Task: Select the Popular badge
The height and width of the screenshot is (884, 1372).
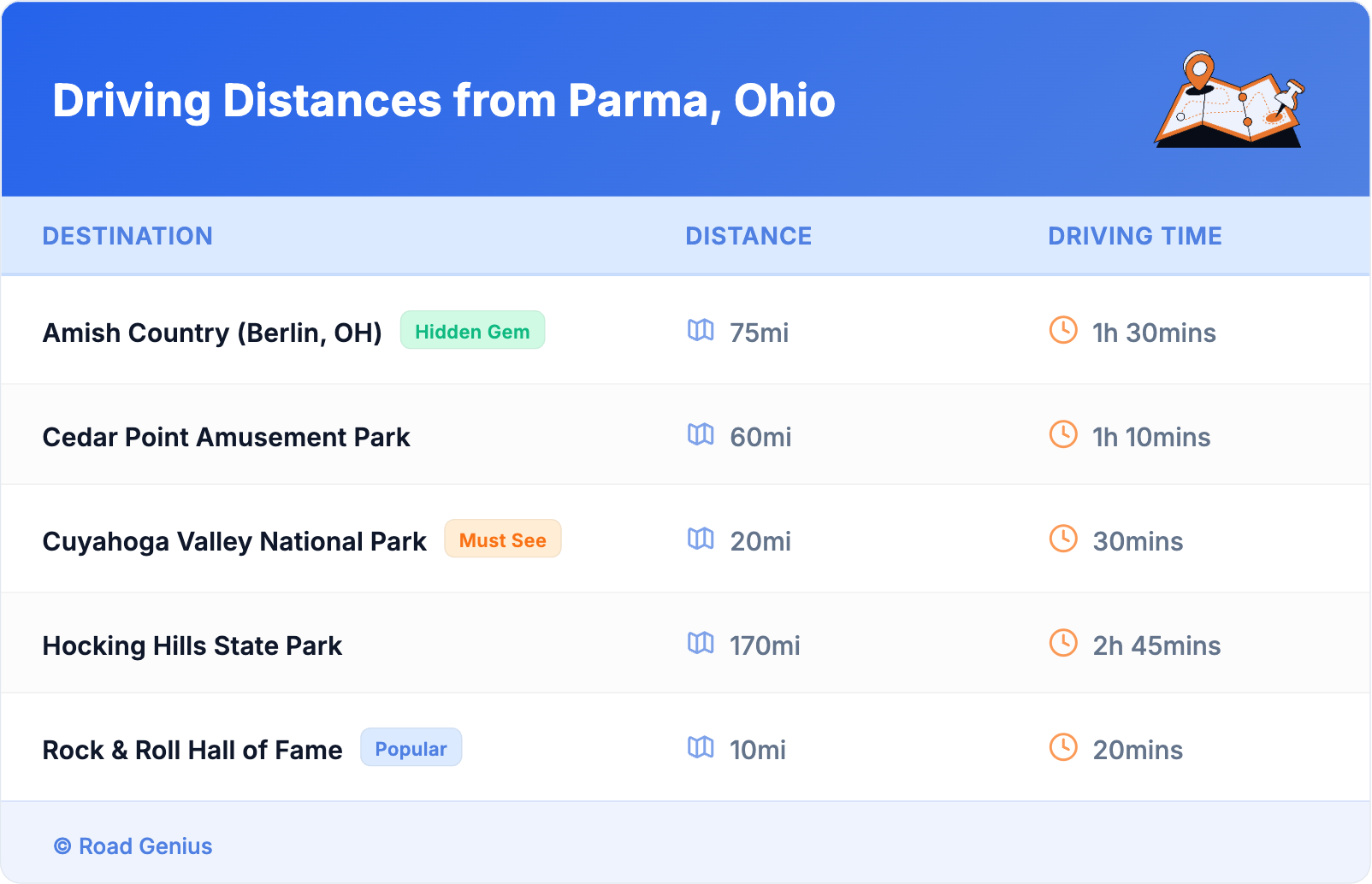Action: 411,748
